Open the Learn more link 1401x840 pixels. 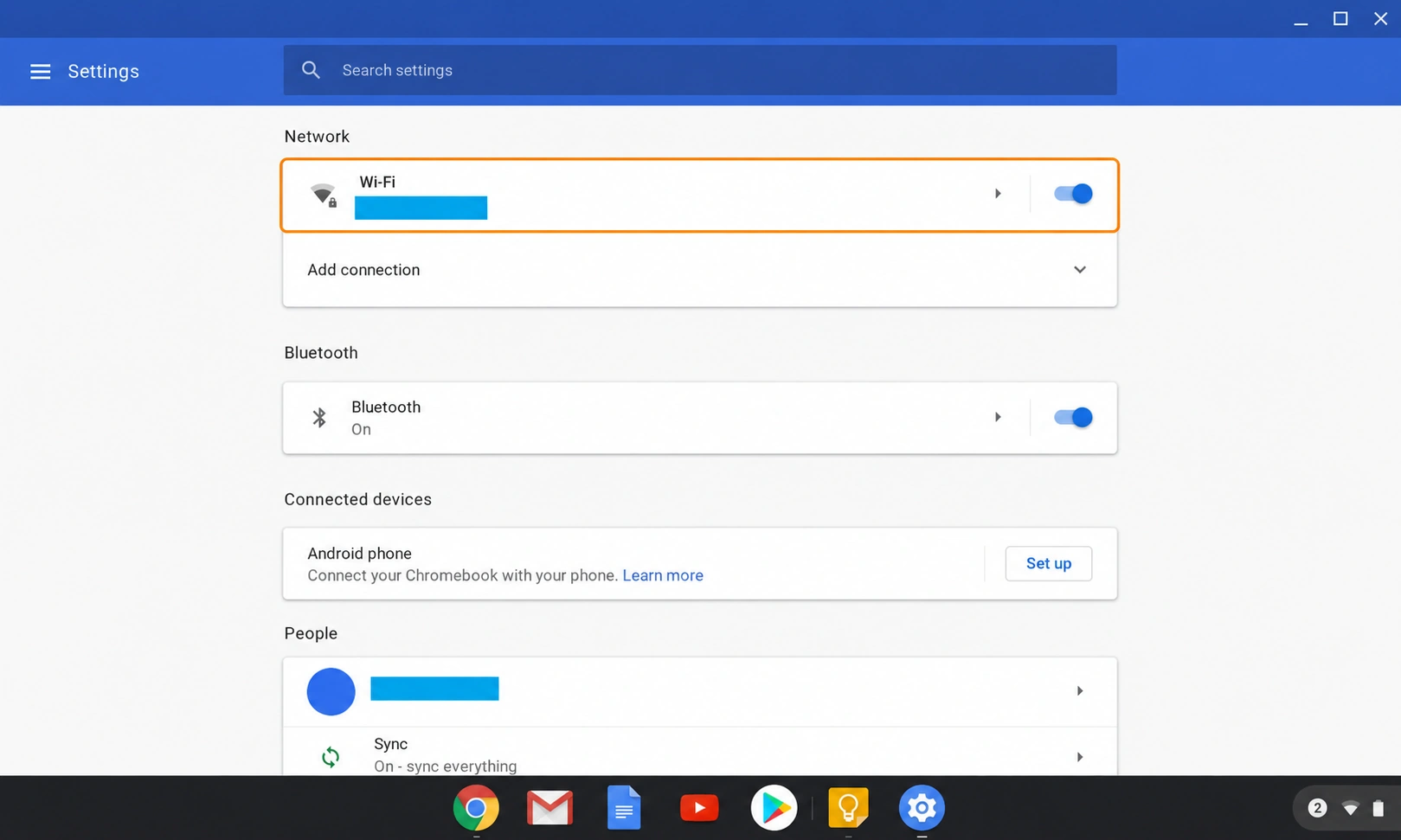[x=663, y=575]
